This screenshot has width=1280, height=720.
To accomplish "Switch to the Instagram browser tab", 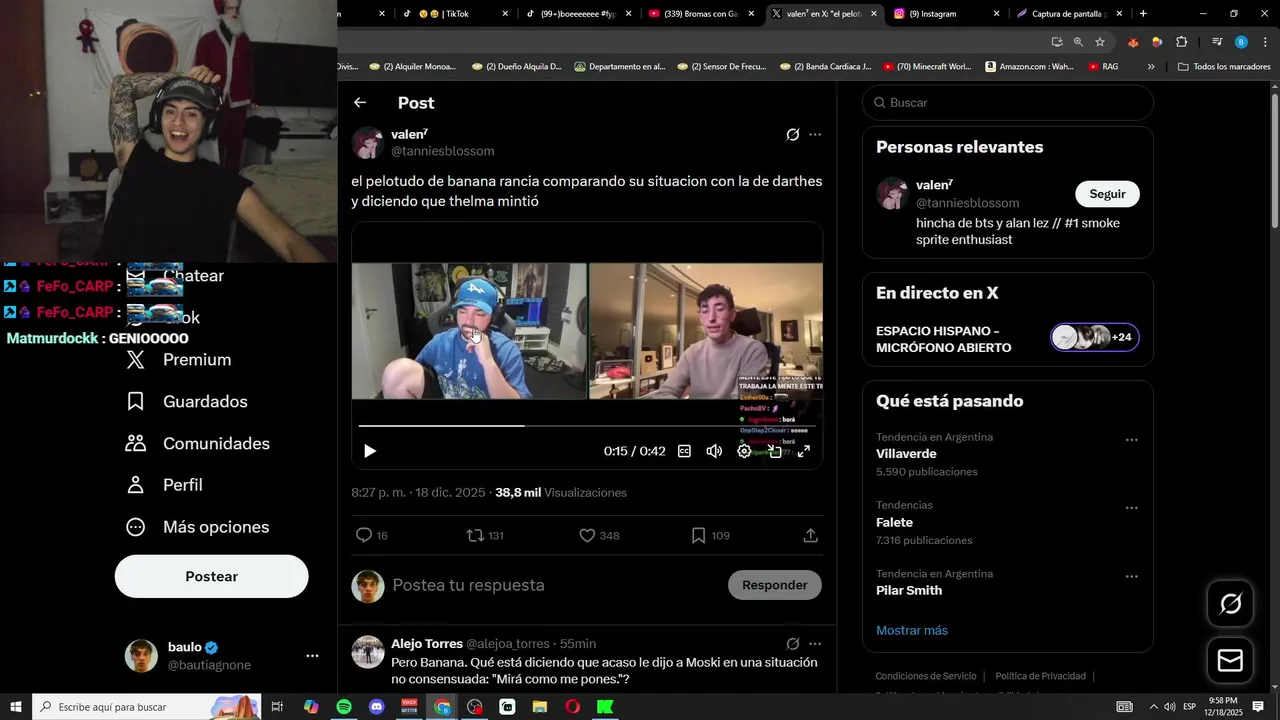I will click(944, 14).
